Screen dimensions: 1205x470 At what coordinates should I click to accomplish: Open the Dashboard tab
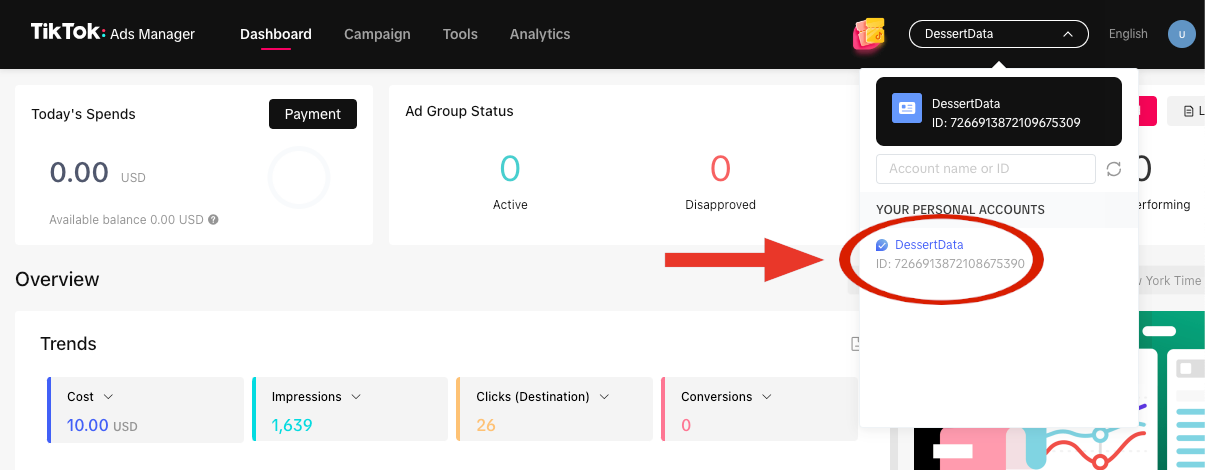(276, 34)
